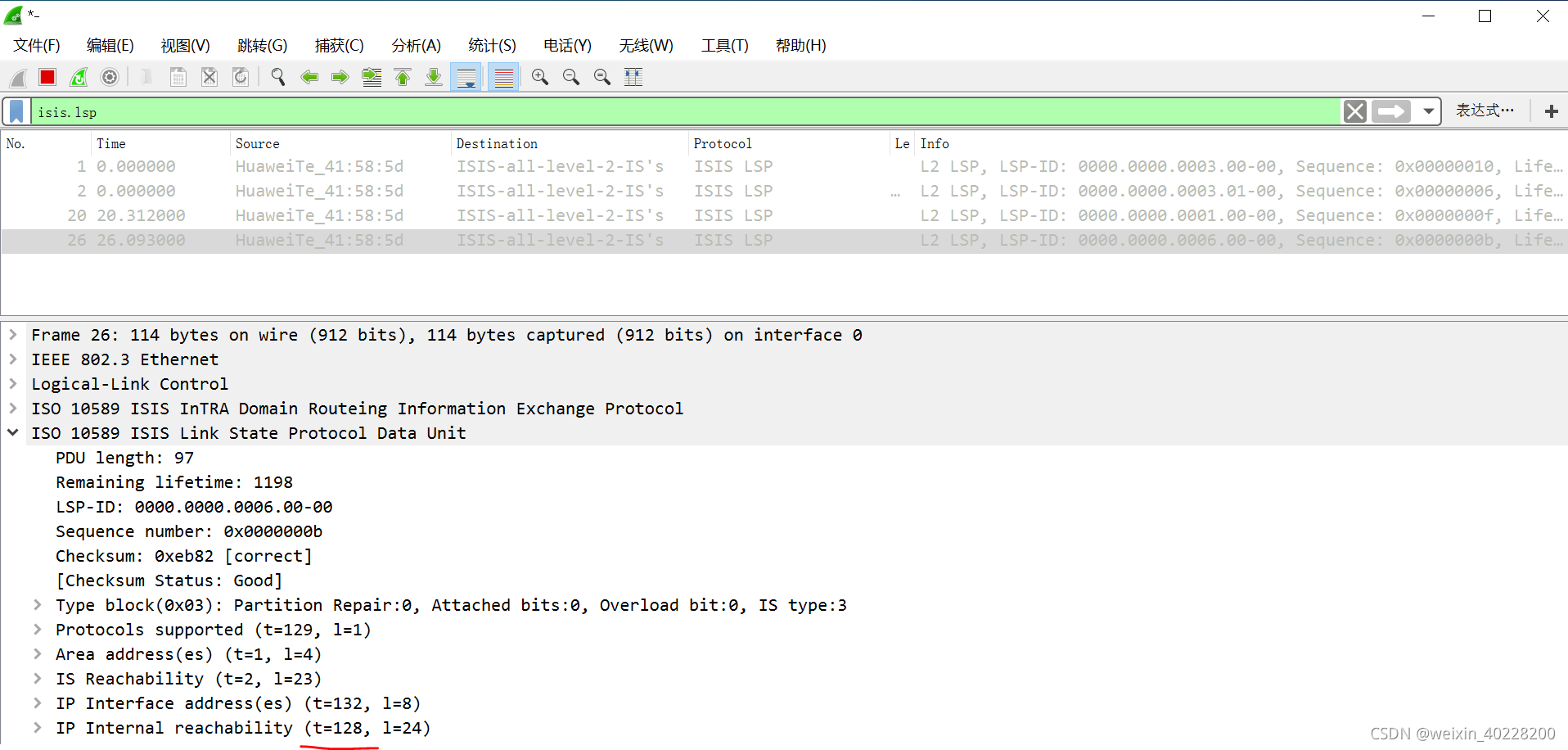Image resolution: width=1568 pixels, height=750 pixels.
Task: Sort by Info column header
Action: pyautogui.click(x=1241, y=143)
